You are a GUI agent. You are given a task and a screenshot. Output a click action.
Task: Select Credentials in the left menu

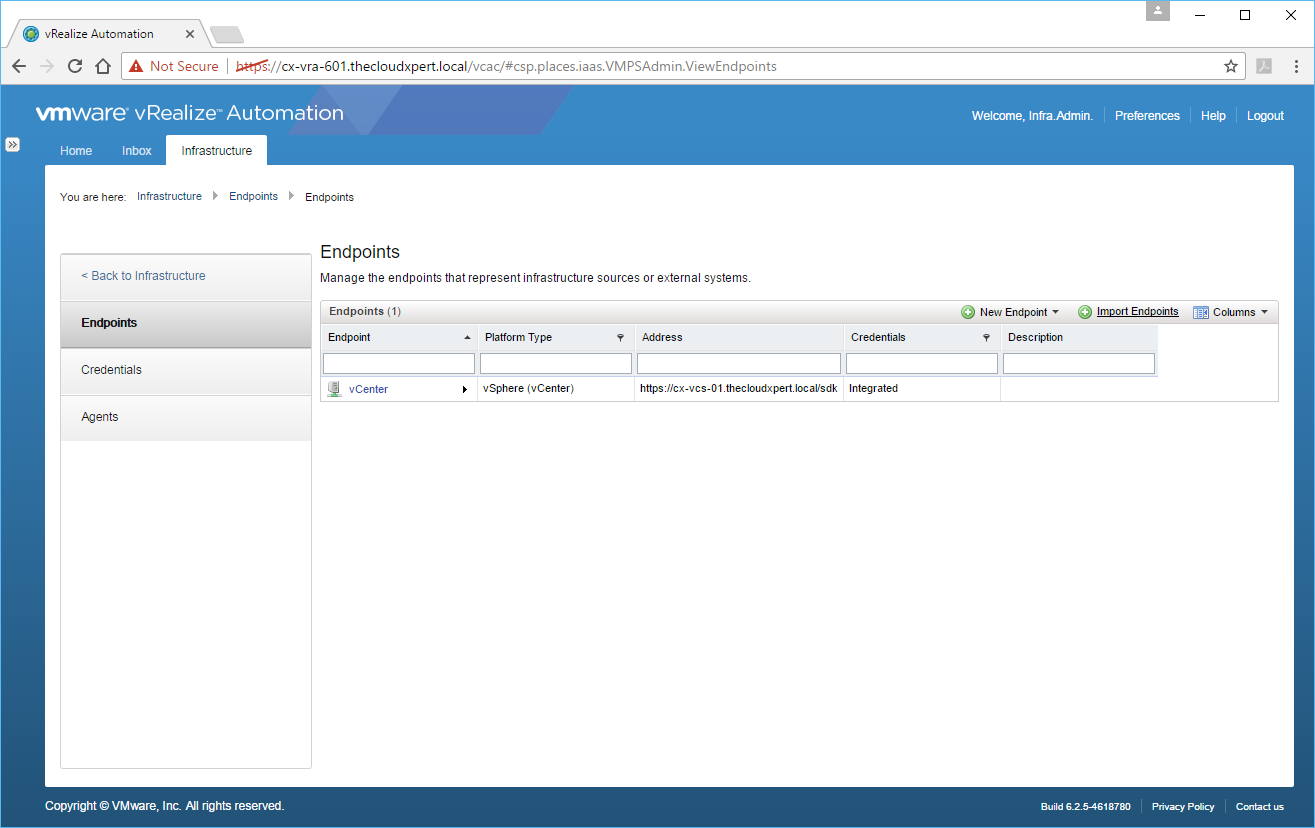[111, 370]
